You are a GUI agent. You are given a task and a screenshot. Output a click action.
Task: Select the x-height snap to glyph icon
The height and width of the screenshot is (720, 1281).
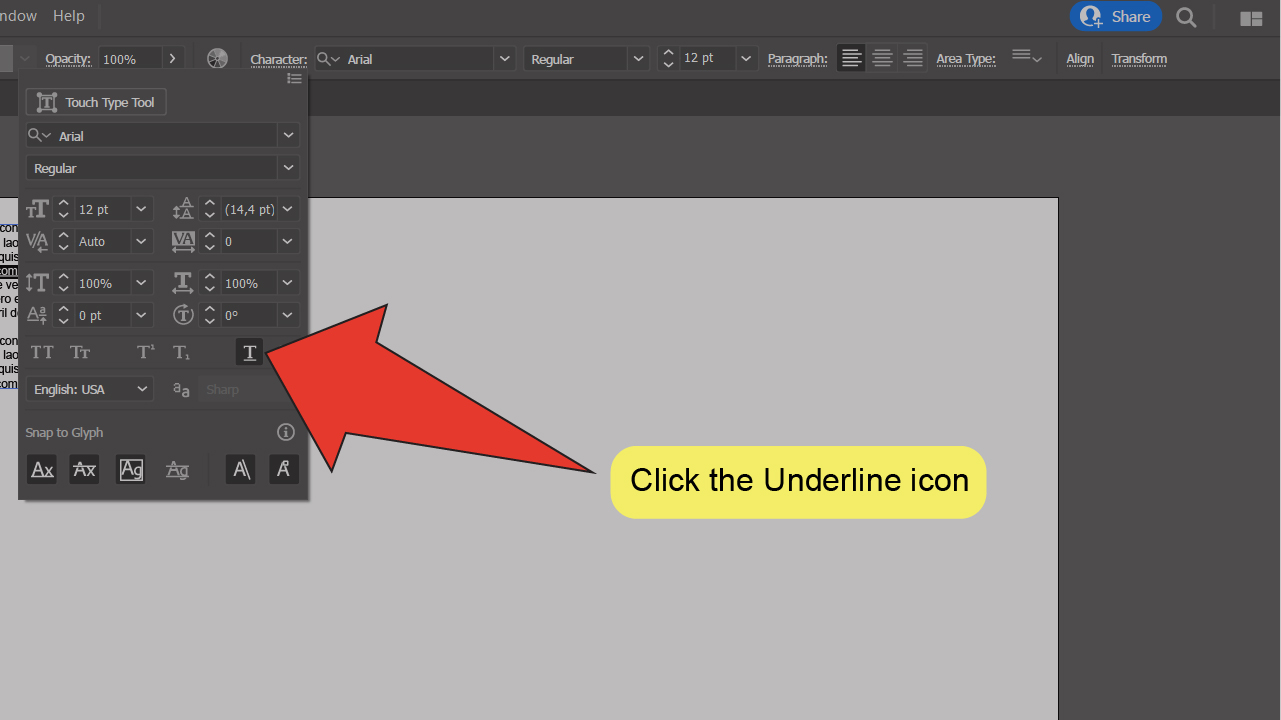coord(85,469)
